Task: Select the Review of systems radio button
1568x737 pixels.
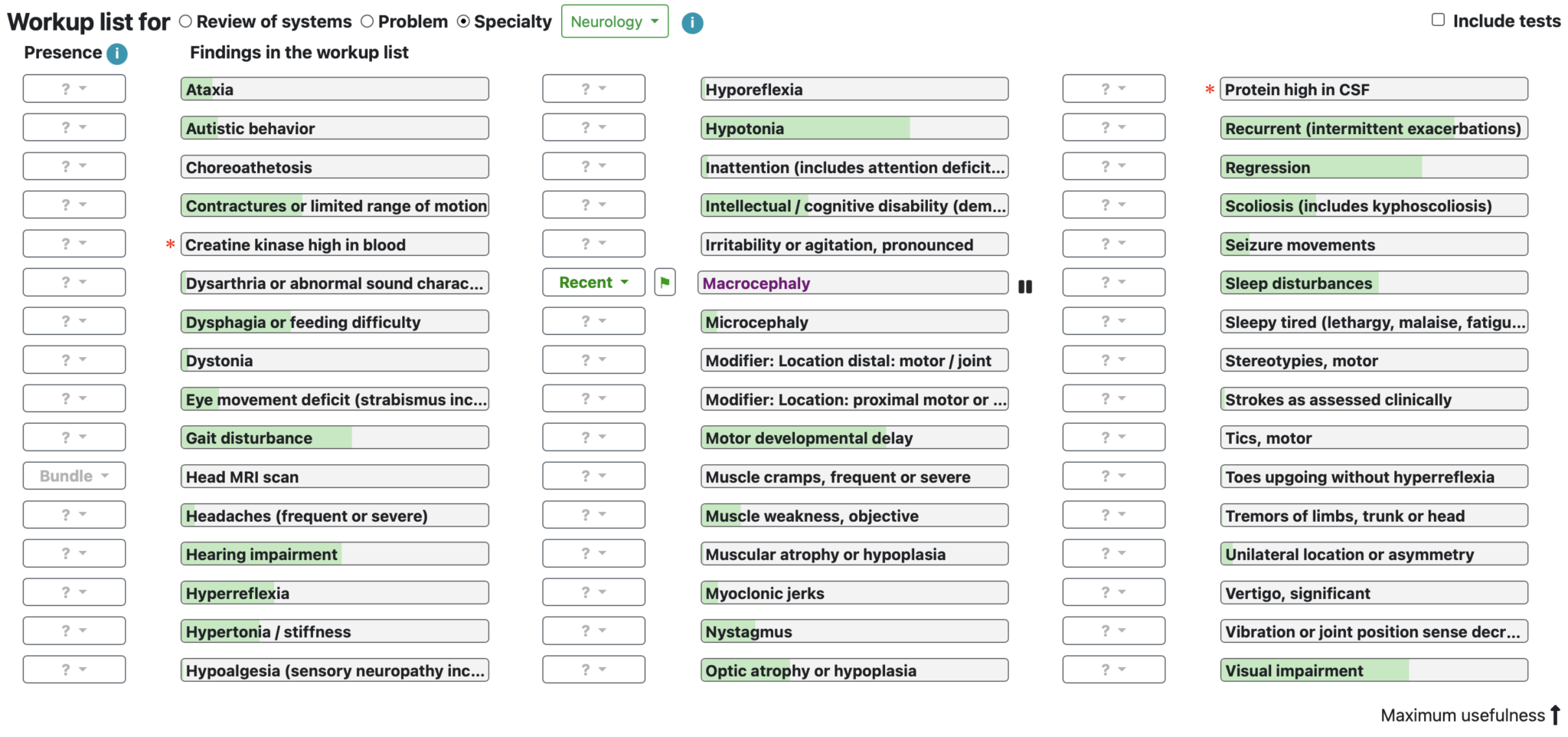Action: pyautogui.click(x=185, y=21)
